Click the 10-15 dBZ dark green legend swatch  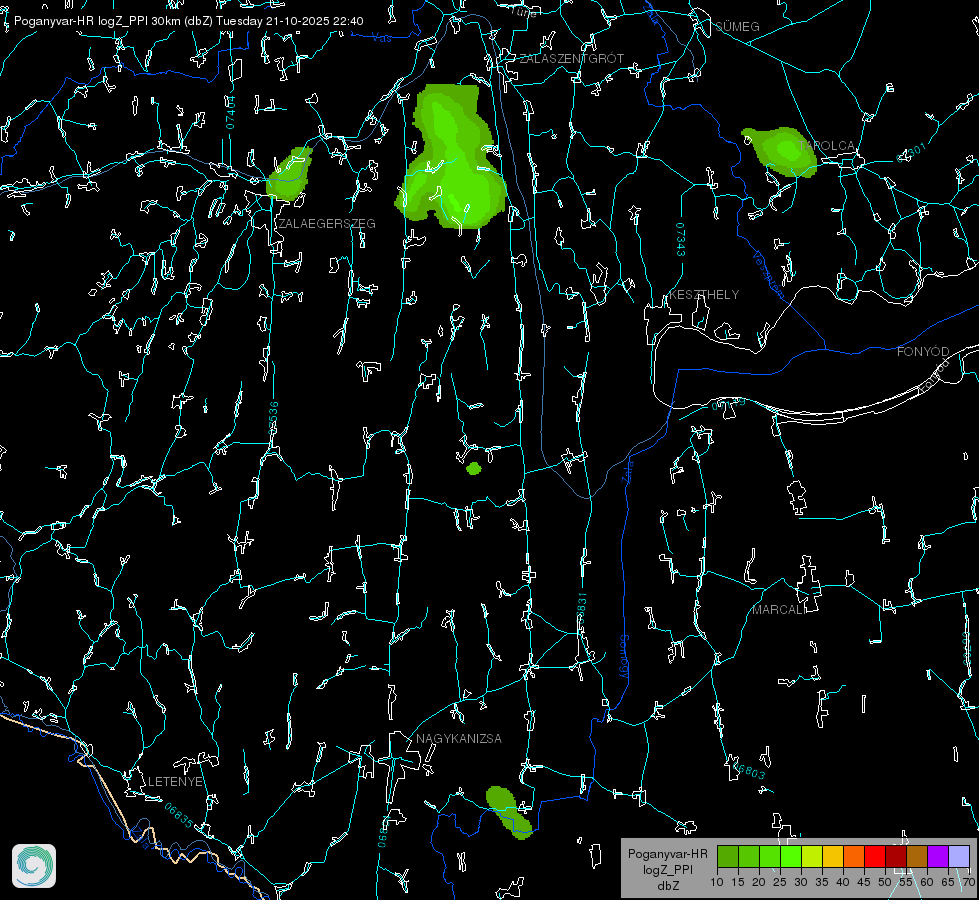(727, 857)
